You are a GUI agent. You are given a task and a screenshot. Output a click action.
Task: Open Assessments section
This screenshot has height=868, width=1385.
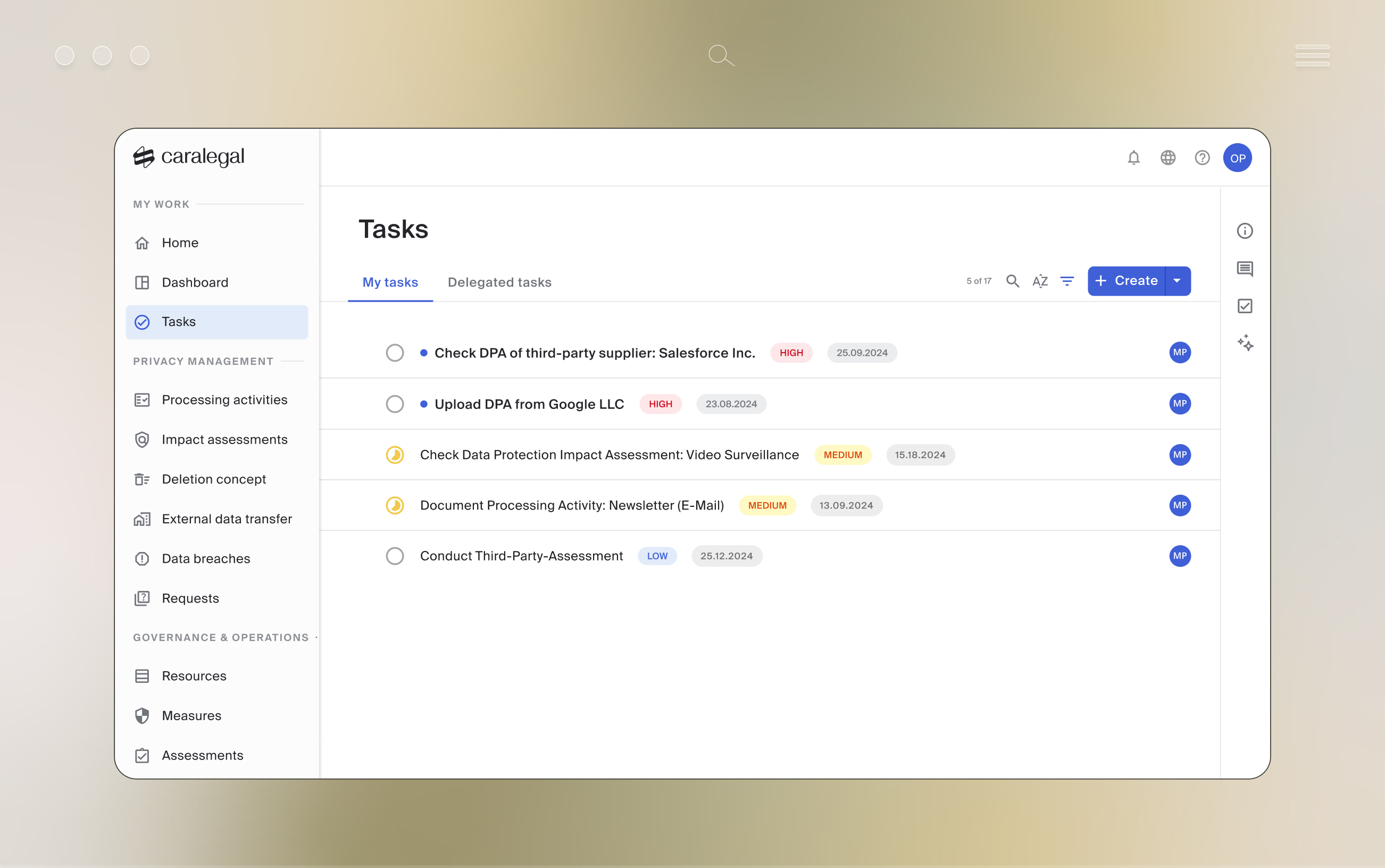[216, 755]
